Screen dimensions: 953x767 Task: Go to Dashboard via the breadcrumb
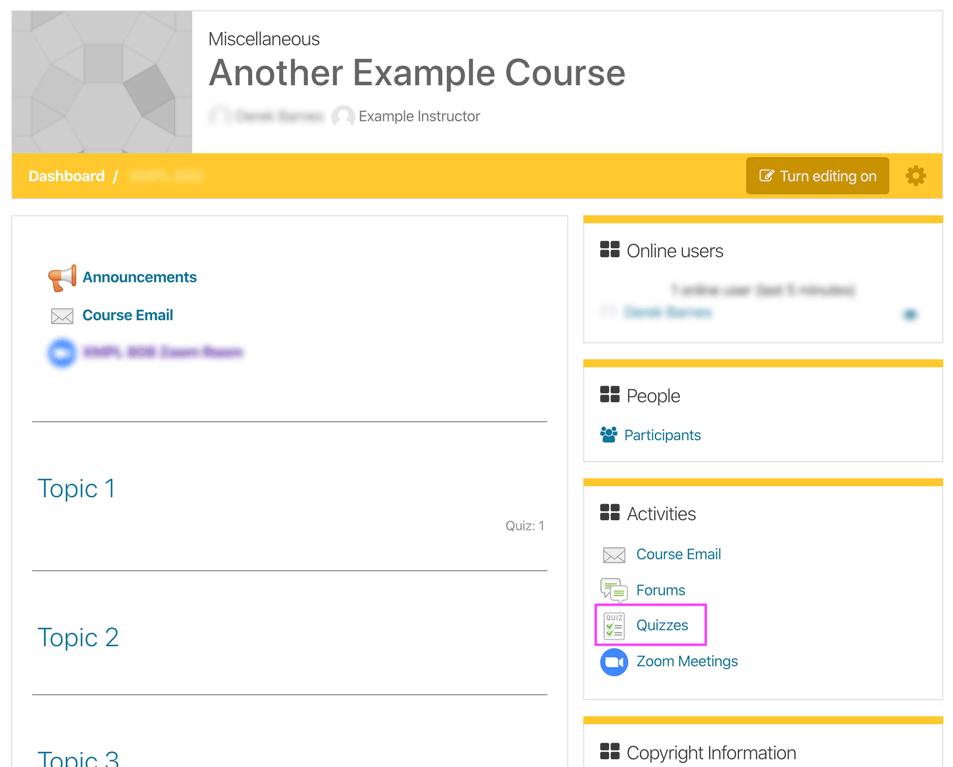click(x=66, y=175)
